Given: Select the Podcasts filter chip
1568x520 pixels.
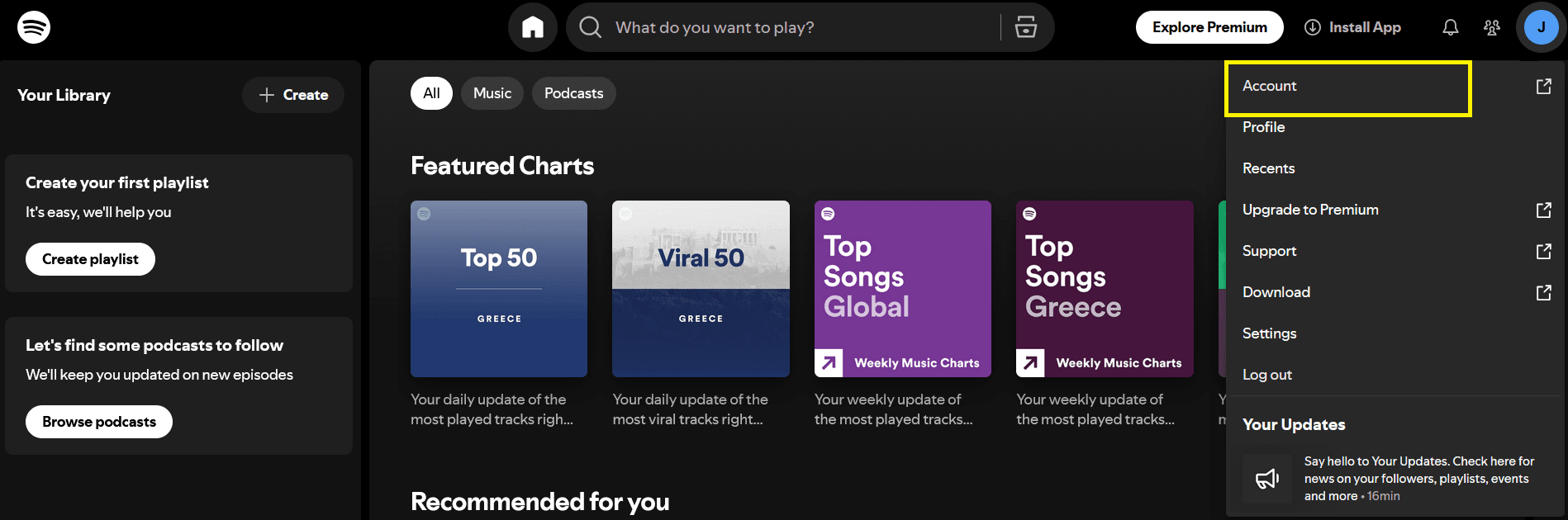Looking at the screenshot, I should 574,93.
